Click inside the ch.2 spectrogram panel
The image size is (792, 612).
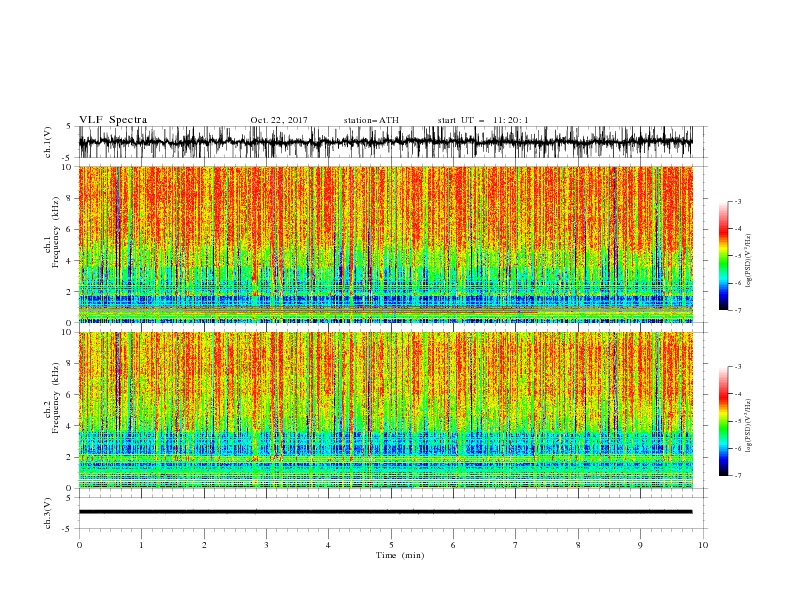click(x=385, y=410)
